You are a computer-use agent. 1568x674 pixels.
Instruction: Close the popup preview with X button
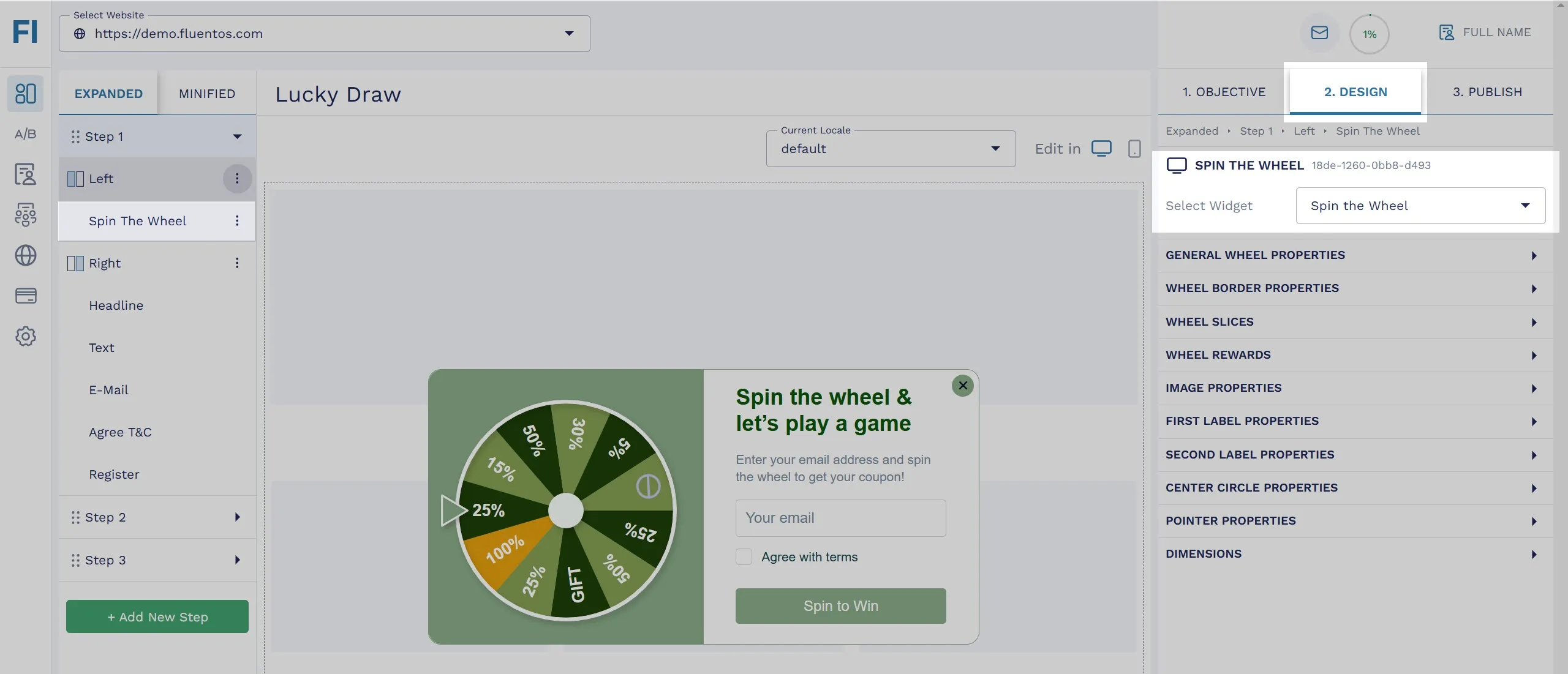[x=963, y=385]
